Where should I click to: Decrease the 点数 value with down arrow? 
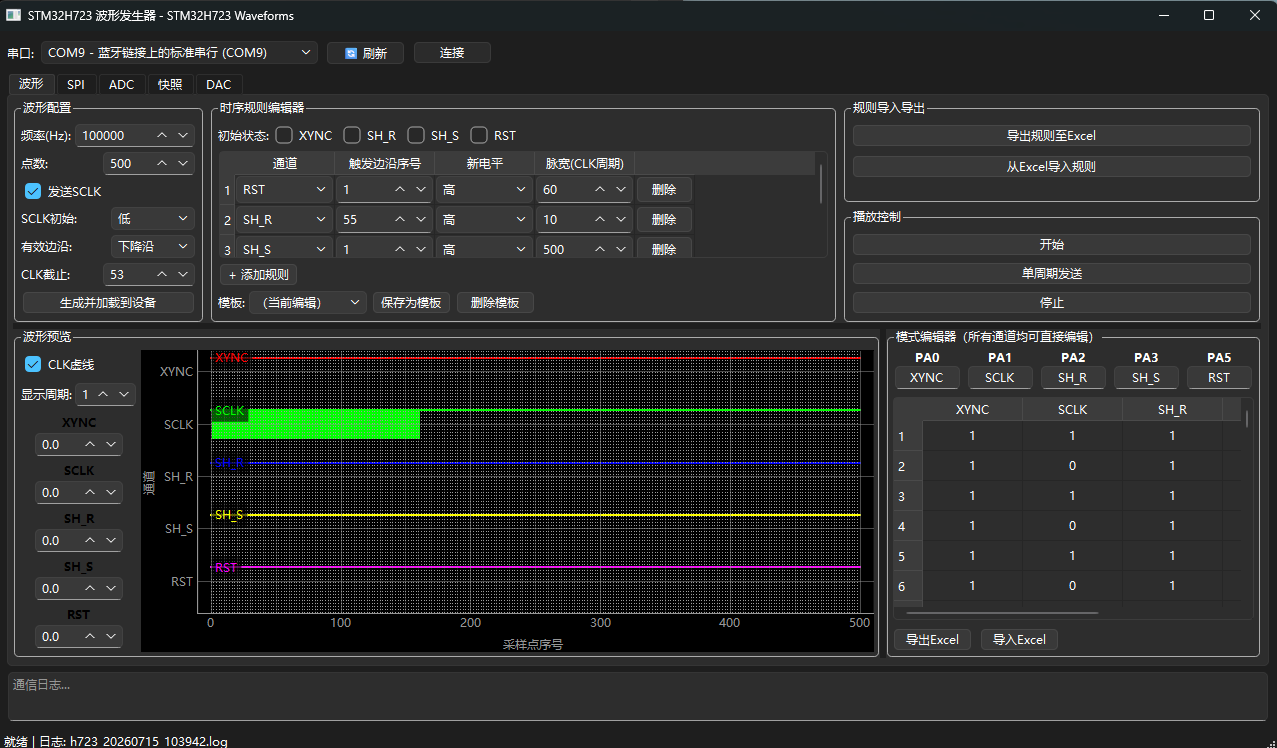click(x=183, y=163)
